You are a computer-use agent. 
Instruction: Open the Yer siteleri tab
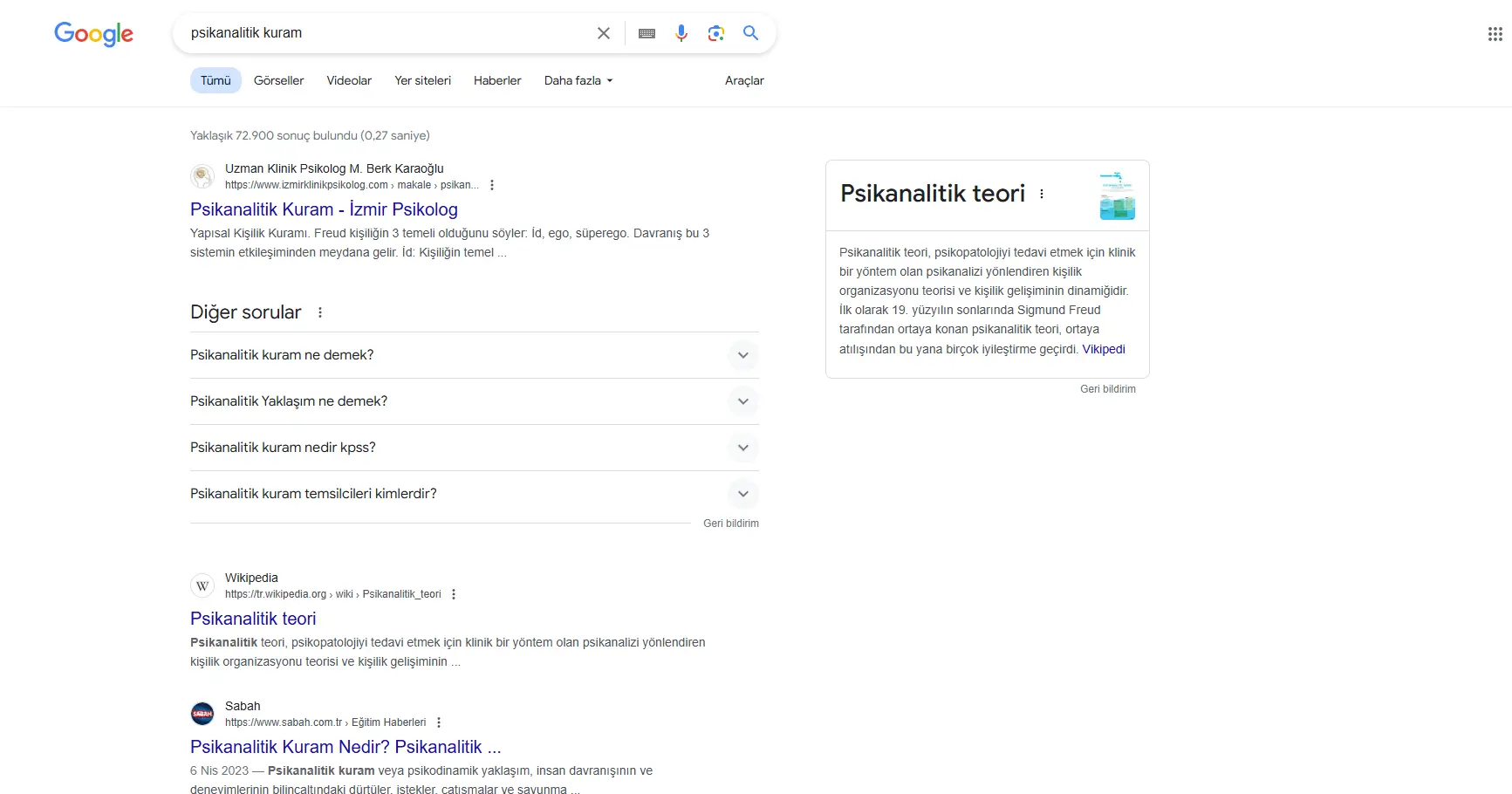423,80
